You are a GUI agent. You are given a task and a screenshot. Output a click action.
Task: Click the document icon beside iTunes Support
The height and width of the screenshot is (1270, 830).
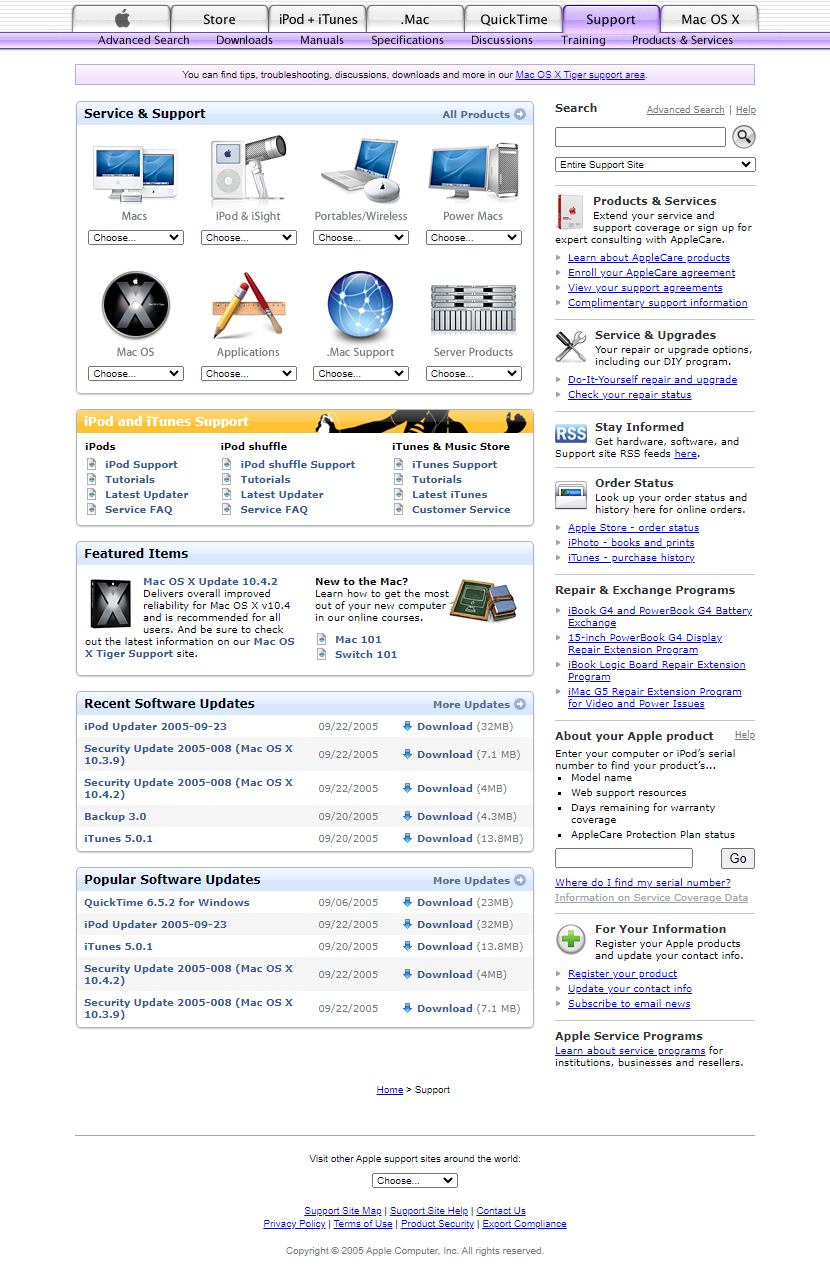pos(399,465)
